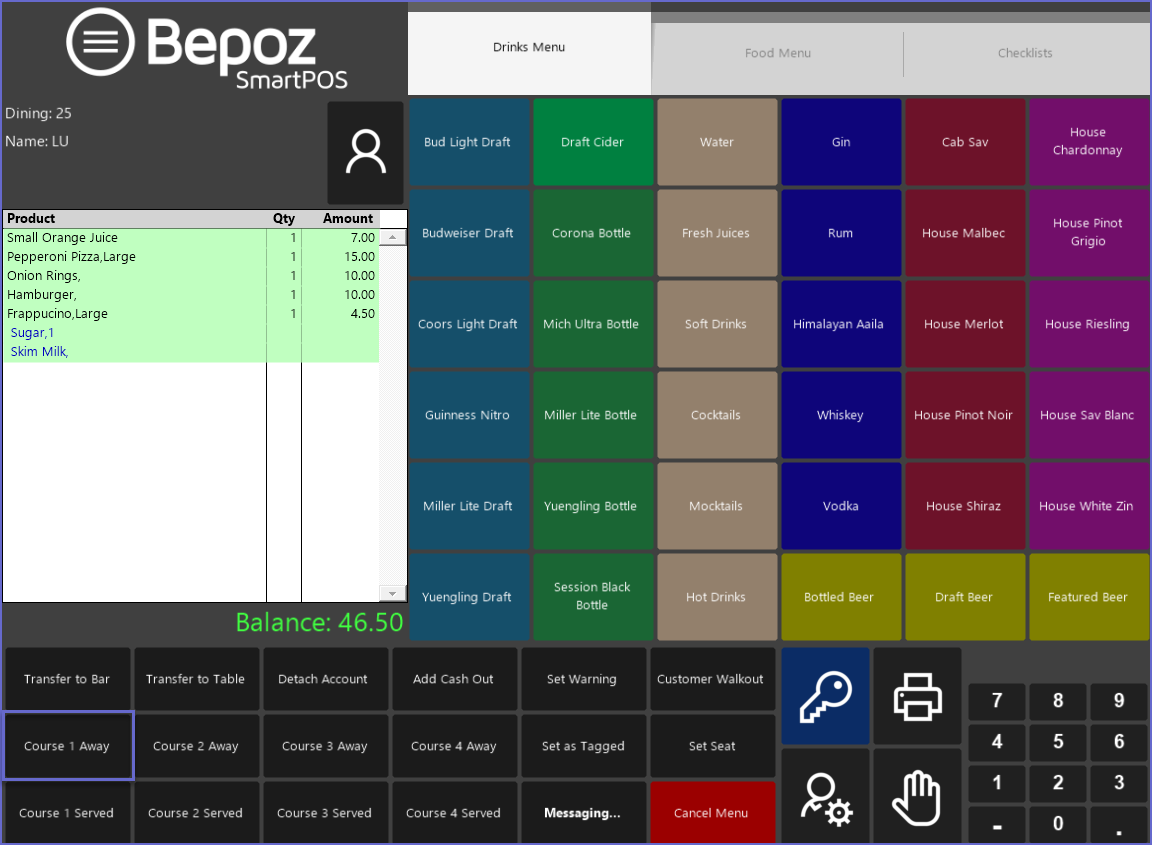Viewport: 1152px width, 845px height.
Task: Open the Water category
Action: [716, 142]
